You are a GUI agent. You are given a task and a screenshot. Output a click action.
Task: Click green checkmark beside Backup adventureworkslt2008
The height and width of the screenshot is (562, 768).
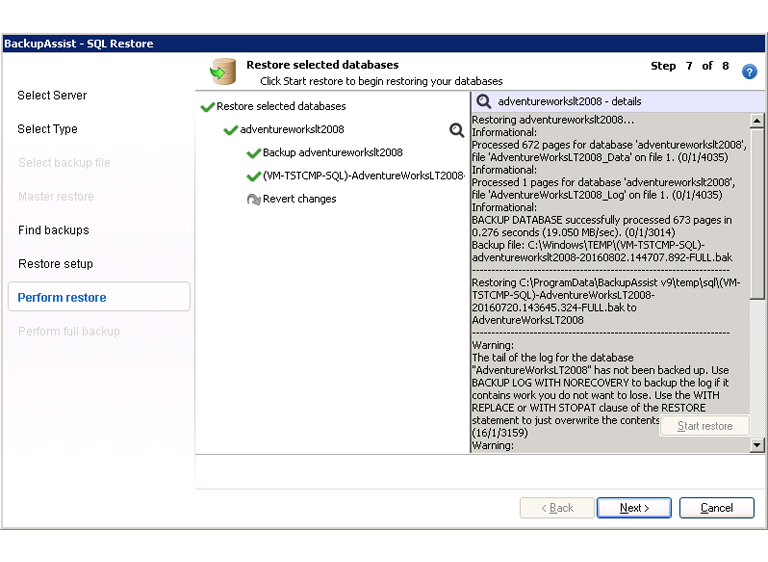coord(253,153)
